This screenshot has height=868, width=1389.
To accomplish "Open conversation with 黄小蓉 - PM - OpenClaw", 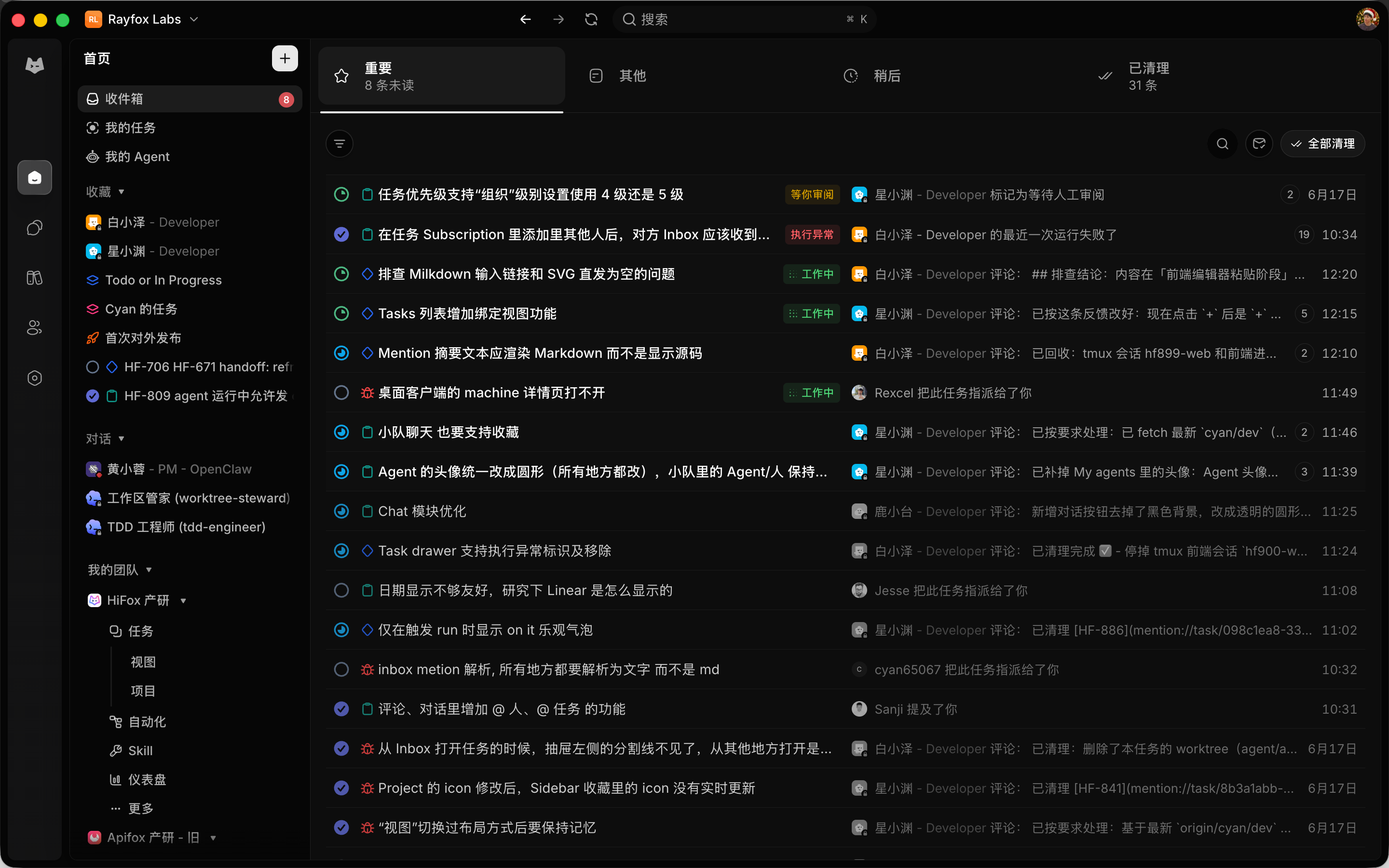I will click(x=190, y=469).
